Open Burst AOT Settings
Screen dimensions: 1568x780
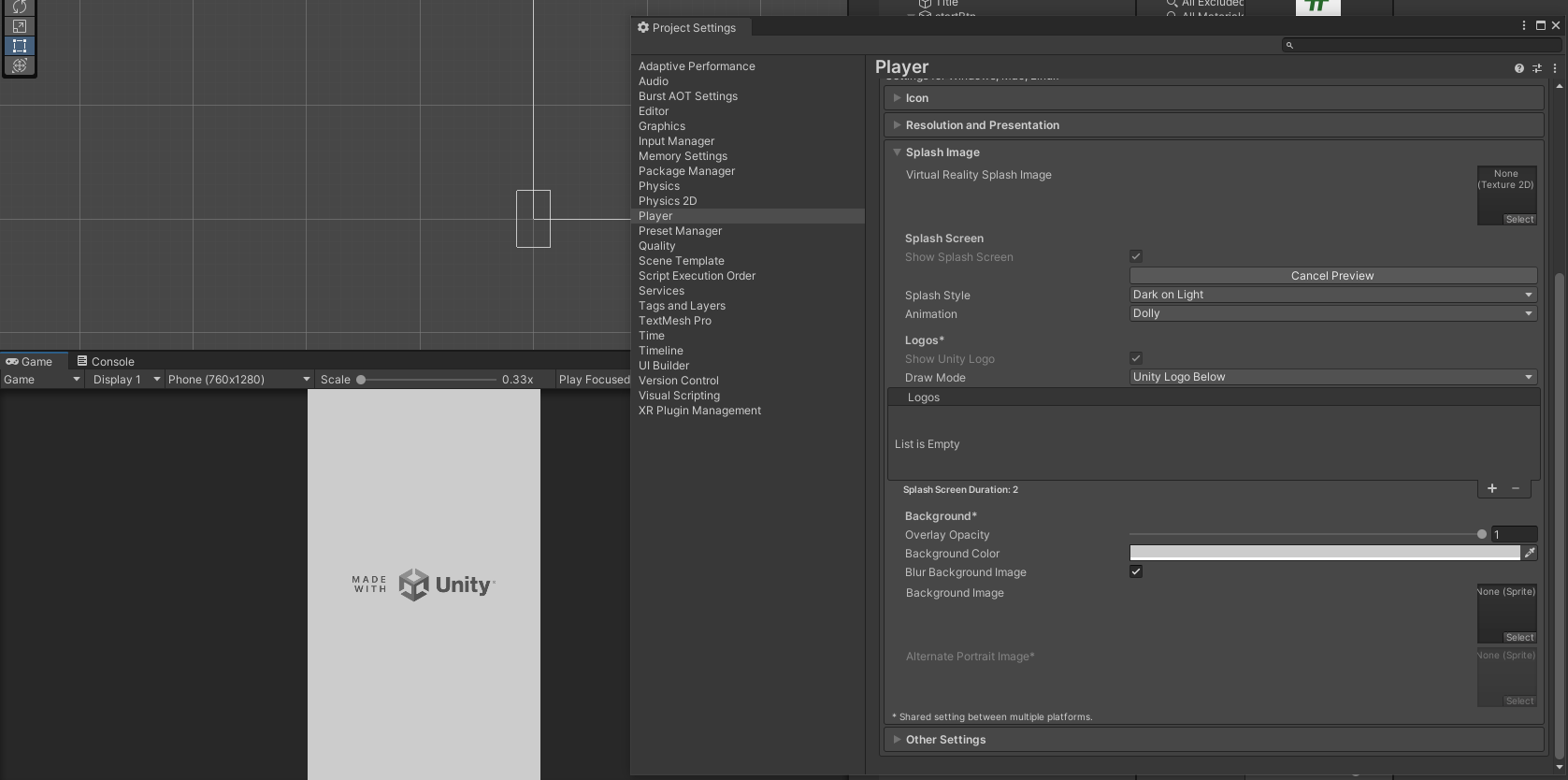(688, 96)
